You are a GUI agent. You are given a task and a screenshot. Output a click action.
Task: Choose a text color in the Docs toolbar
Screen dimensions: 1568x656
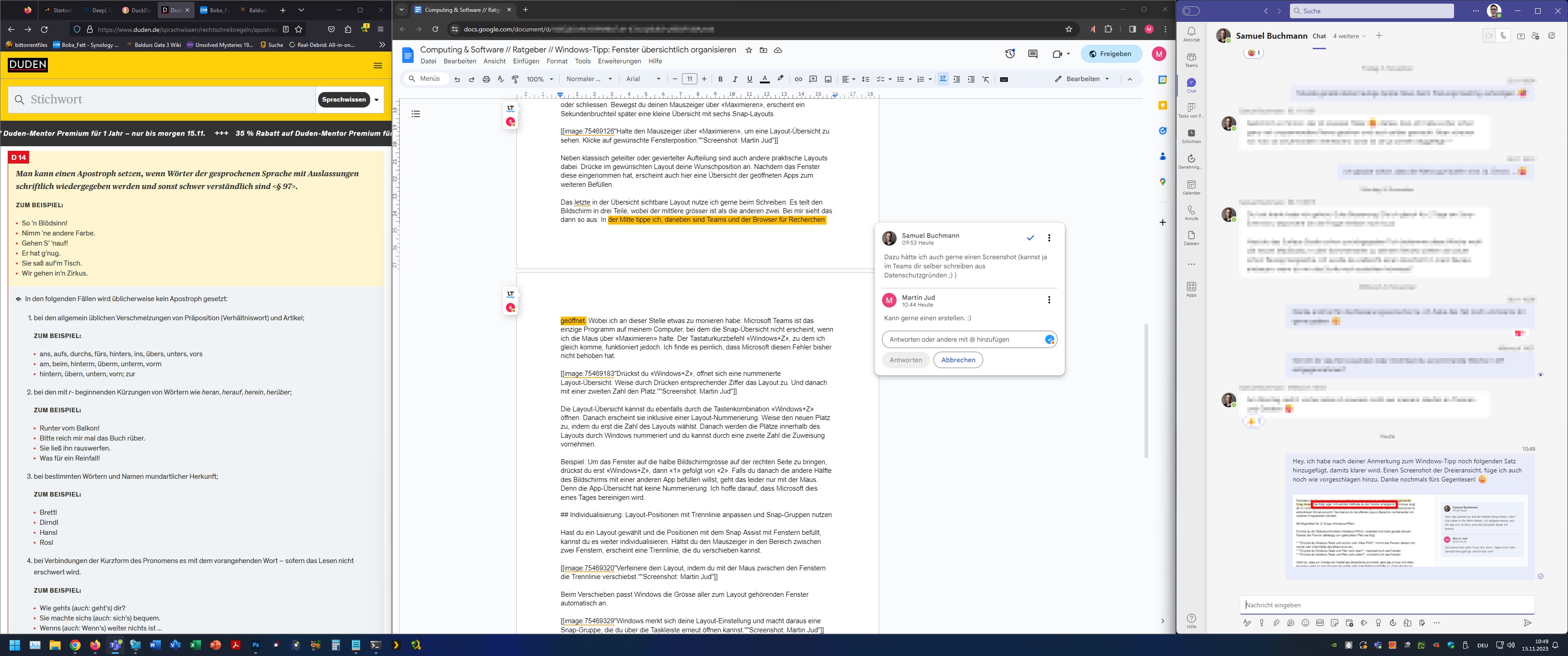pyautogui.click(x=765, y=79)
